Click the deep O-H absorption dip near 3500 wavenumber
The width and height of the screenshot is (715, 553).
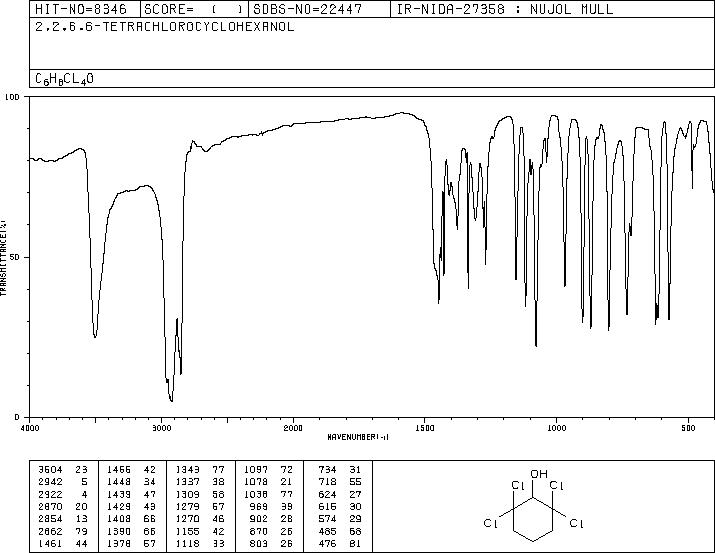point(95,335)
